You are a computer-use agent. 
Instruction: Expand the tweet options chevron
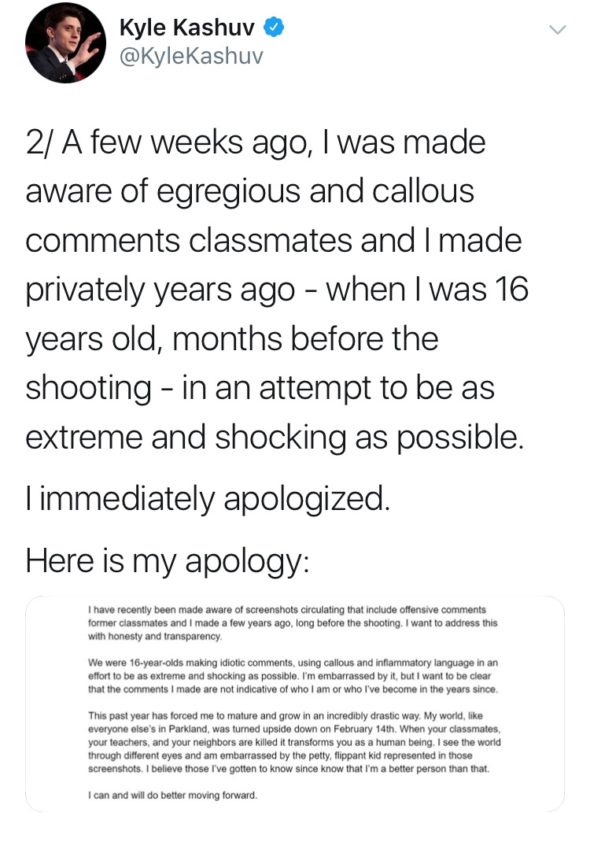557,29
